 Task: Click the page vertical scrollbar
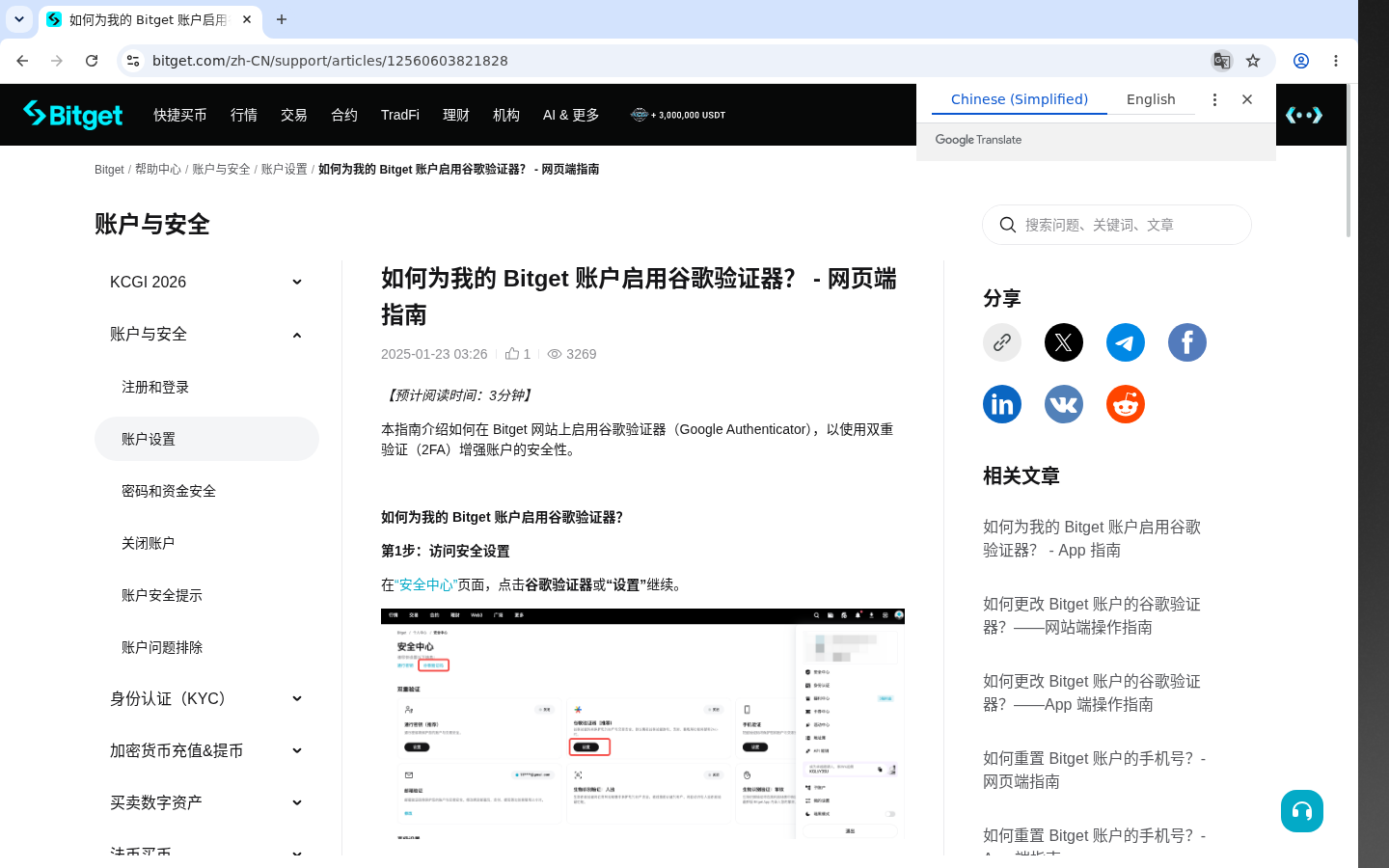coord(1349,162)
